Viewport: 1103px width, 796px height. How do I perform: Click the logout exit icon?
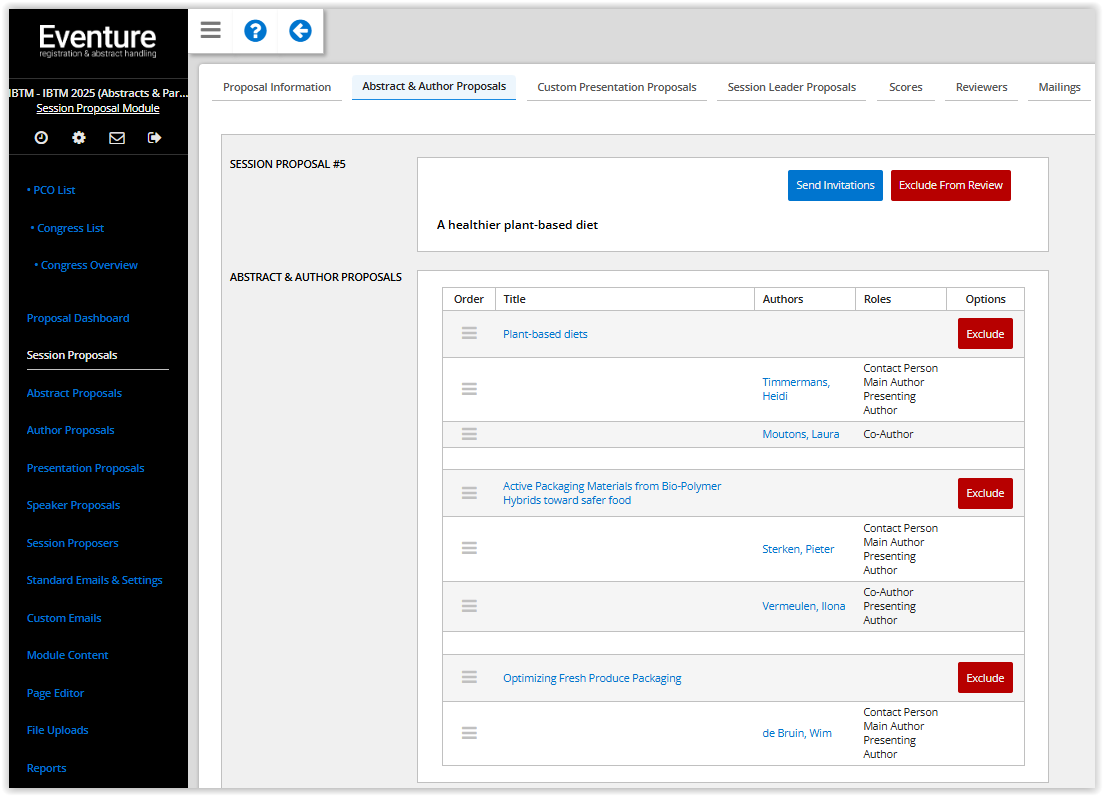(x=154, y=138)
